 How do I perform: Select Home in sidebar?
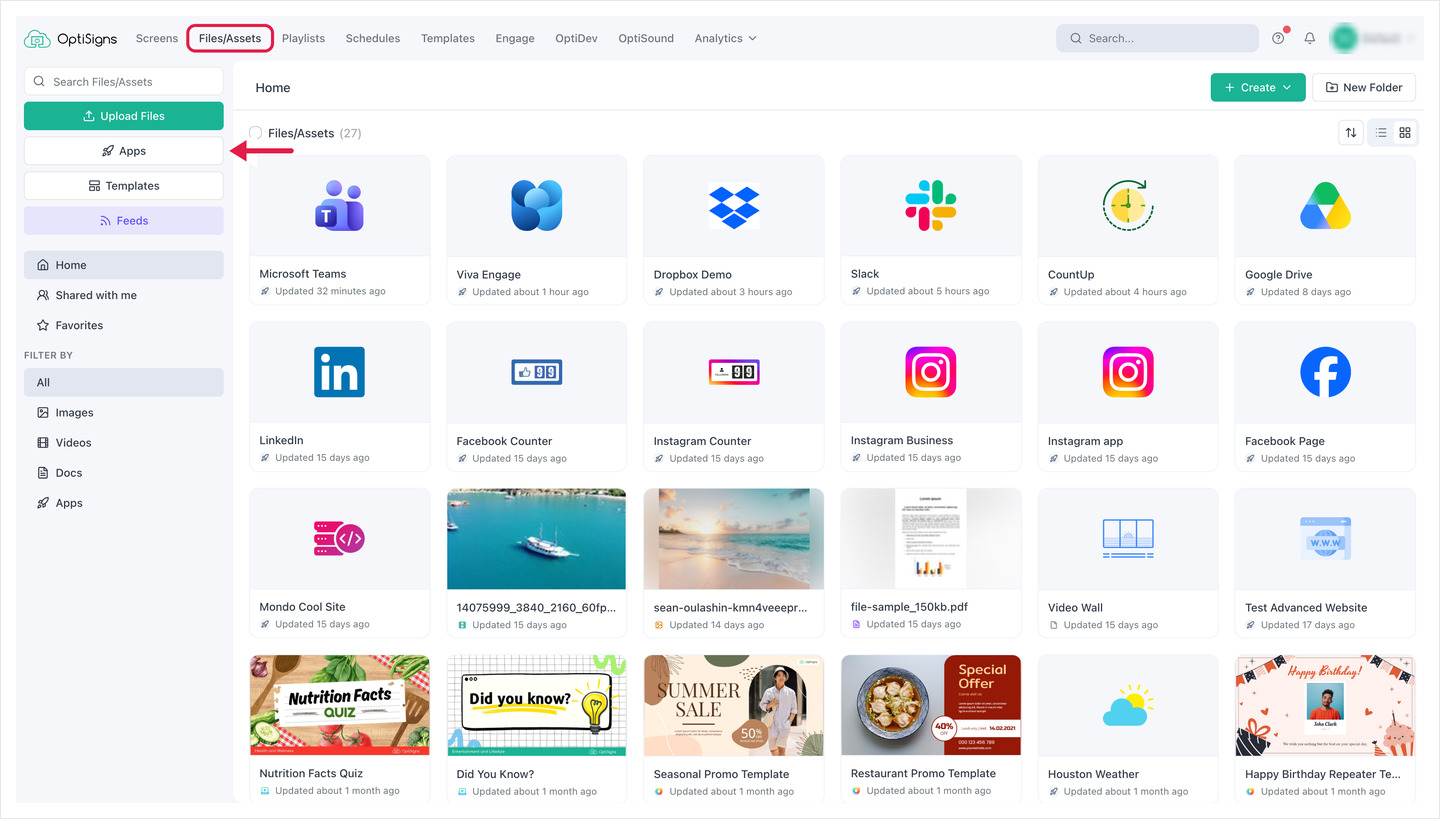point(124,265)
